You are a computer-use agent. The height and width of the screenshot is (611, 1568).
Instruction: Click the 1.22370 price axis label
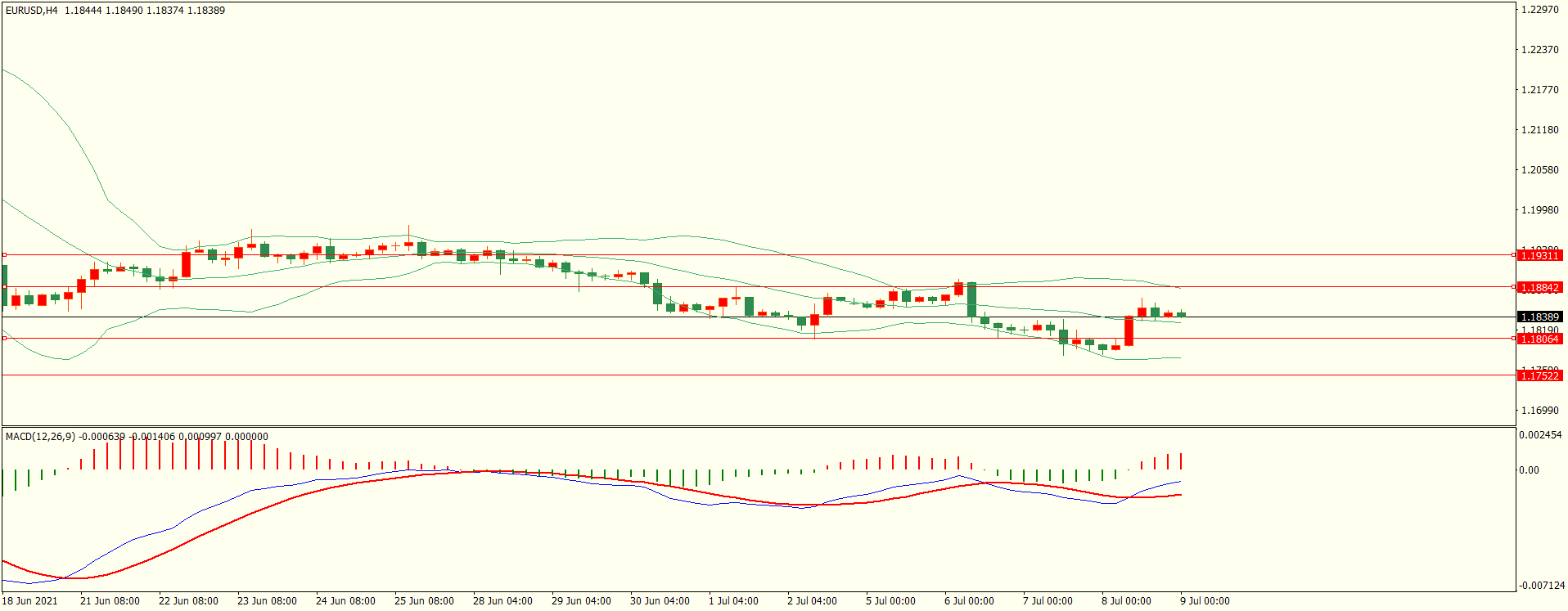1539,50
